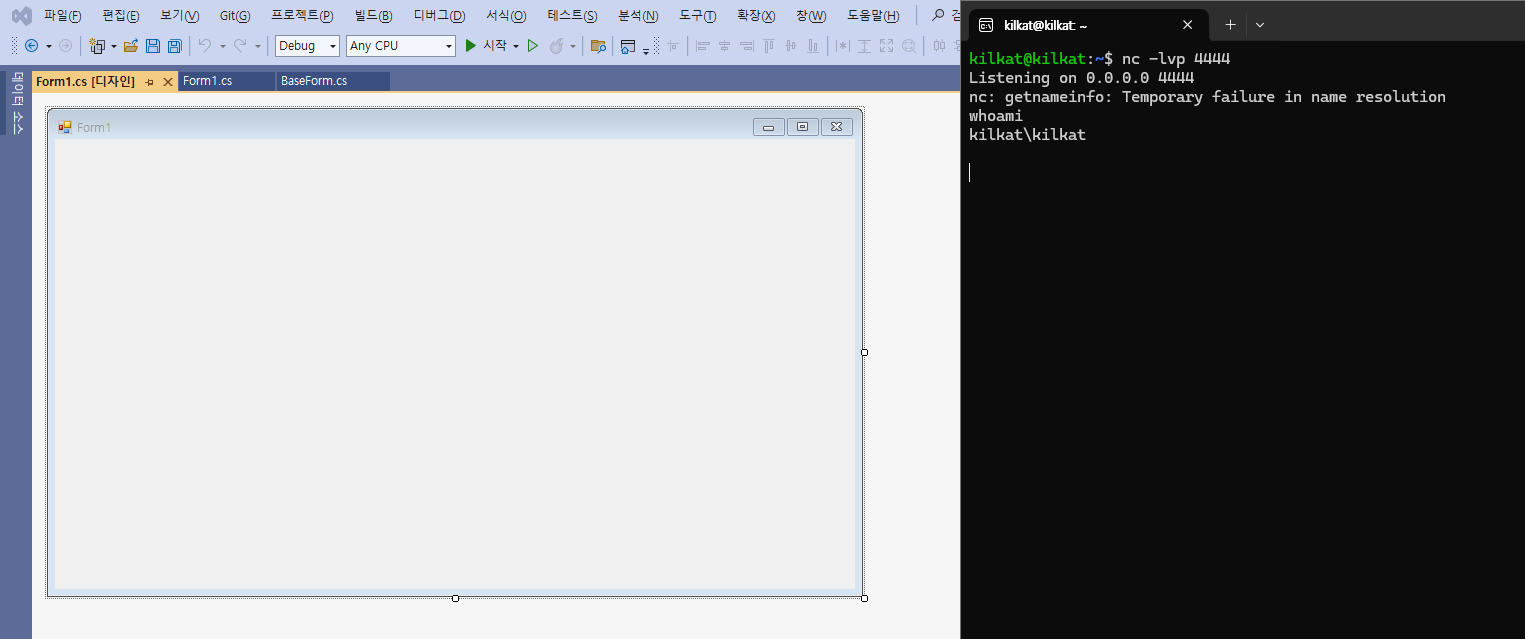Open the 데이터 소스 side panel tab
Screen dimensions: 1525x639
[x=17, y=103]
